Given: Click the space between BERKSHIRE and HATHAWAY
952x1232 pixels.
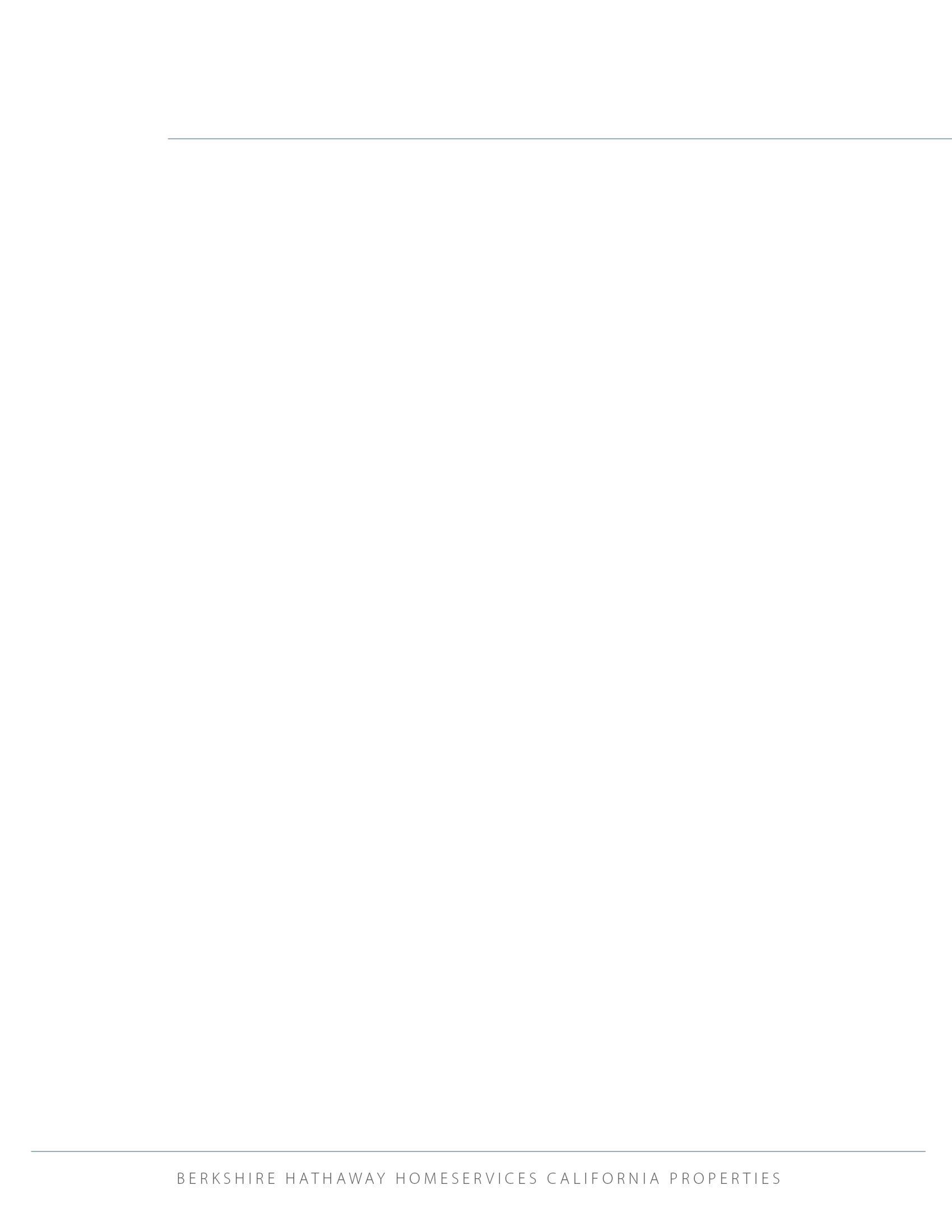Looking at the screenshot, I should pos(281,1178).
